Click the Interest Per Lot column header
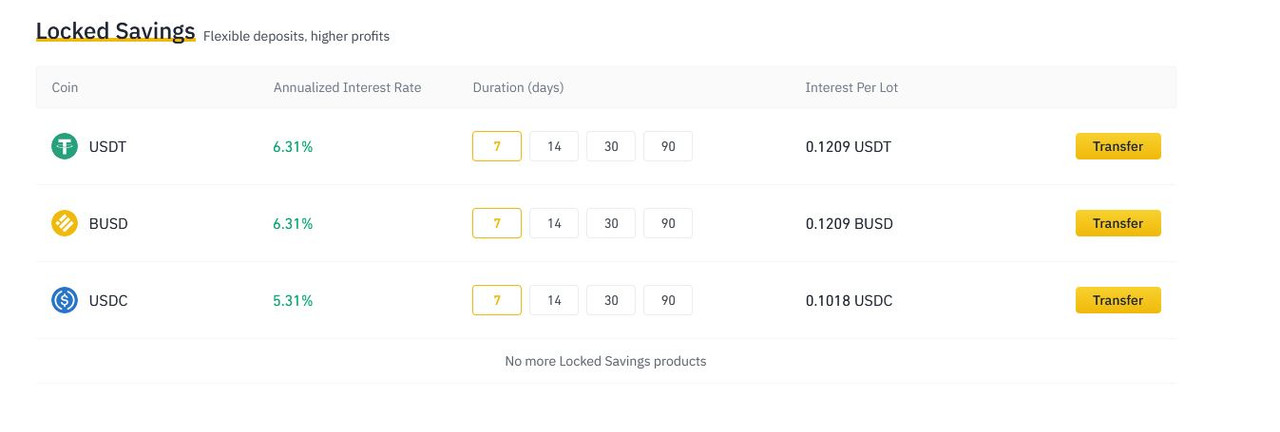Image resolution: width=1280 pixels, height=432 pixels. pyautogui.click(x=851, y=88)
